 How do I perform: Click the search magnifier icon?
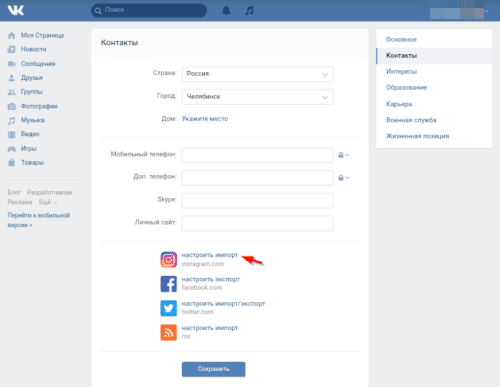click(x=98, y=11)
